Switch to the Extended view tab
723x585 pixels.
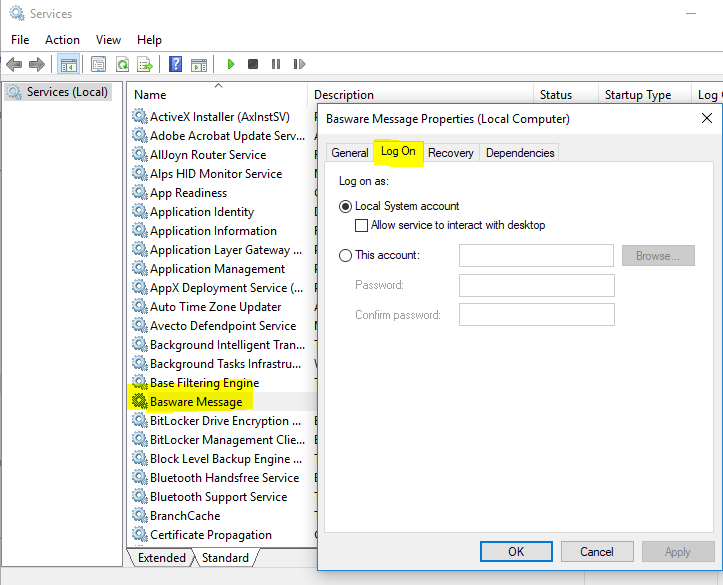click(x=161, y=558)
